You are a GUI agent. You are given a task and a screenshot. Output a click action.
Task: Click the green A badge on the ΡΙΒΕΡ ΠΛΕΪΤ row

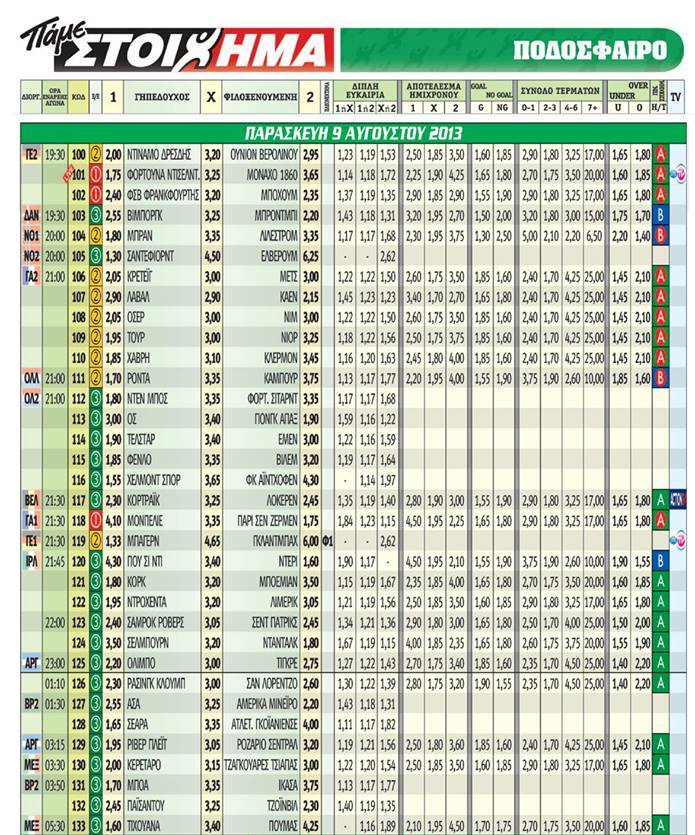(x=660, y=744)
